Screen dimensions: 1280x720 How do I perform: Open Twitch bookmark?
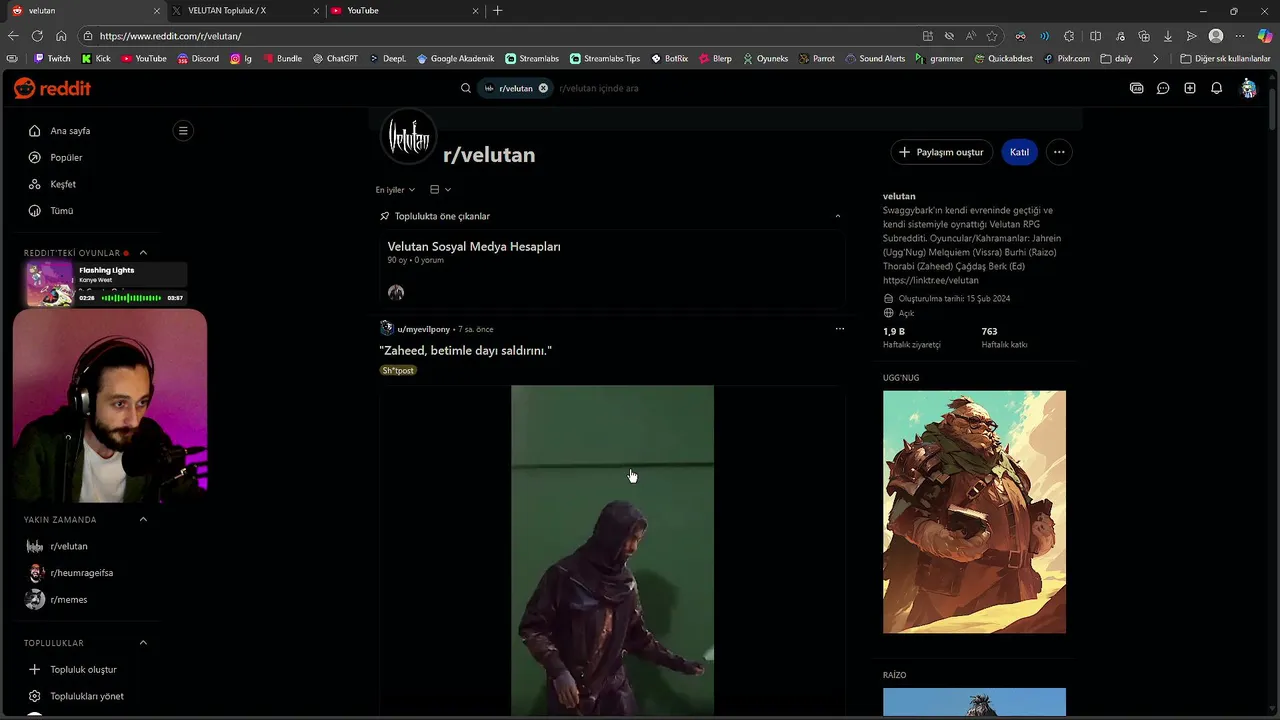coord(52,59)
